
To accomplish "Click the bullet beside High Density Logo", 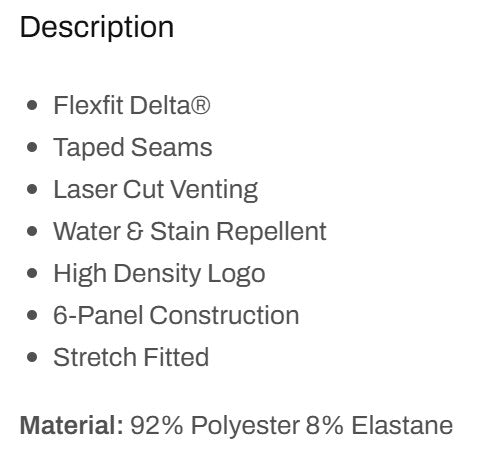I will (x=32, y=273).
